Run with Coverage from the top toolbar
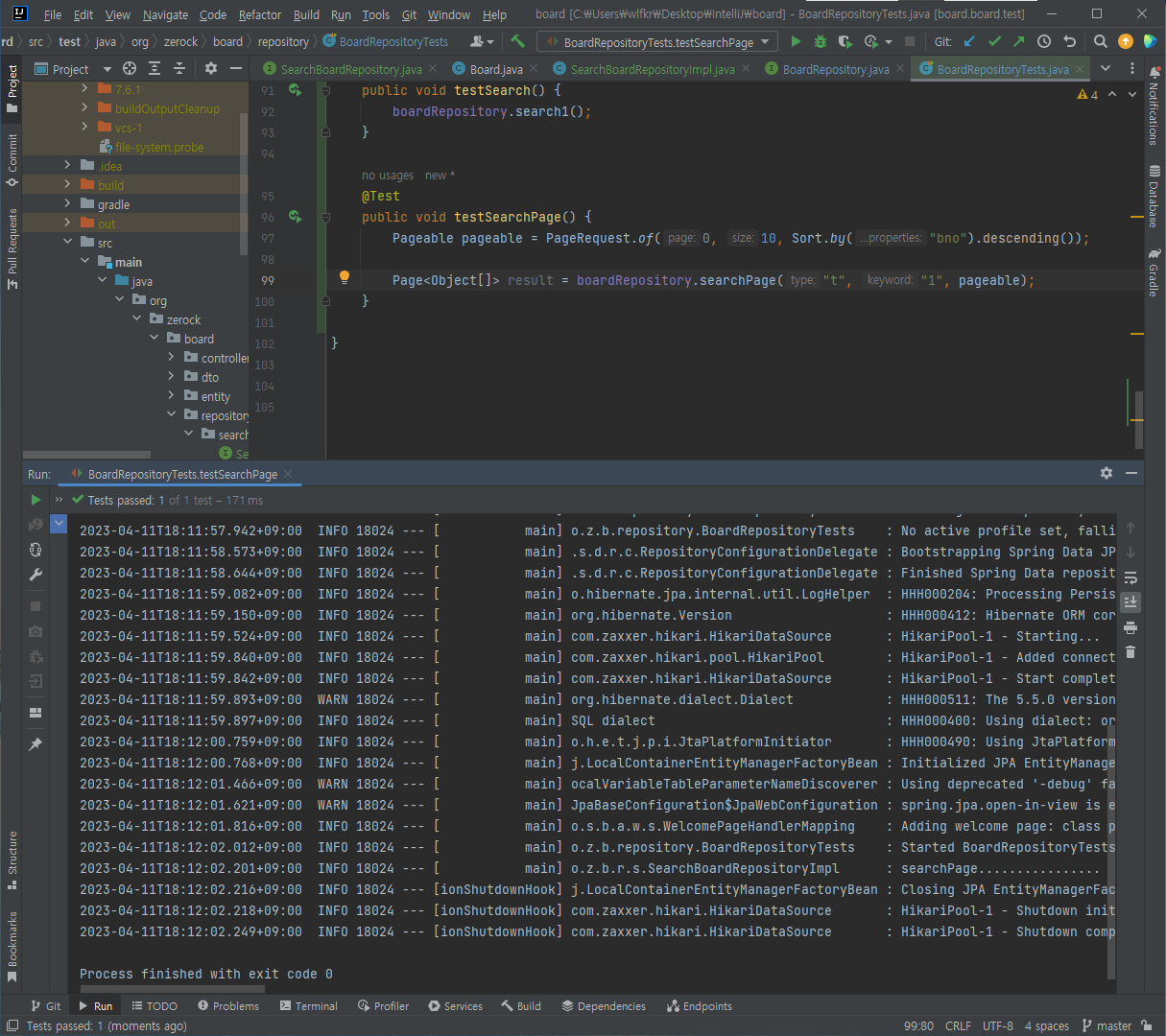The height and width of the screenshot is (1036, 1166). (x=845, y=41)
